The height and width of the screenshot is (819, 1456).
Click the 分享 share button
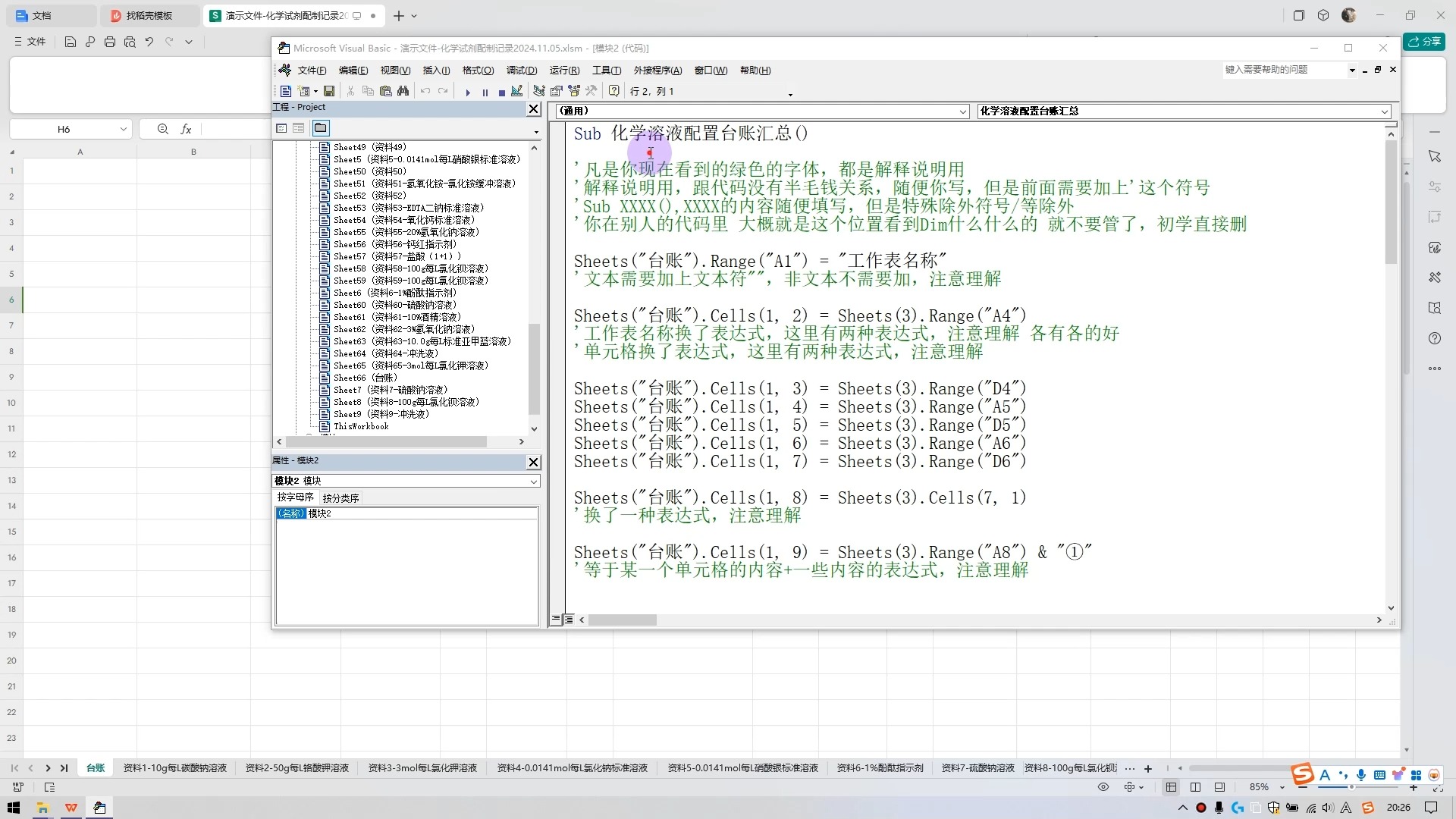point(1423,42)
